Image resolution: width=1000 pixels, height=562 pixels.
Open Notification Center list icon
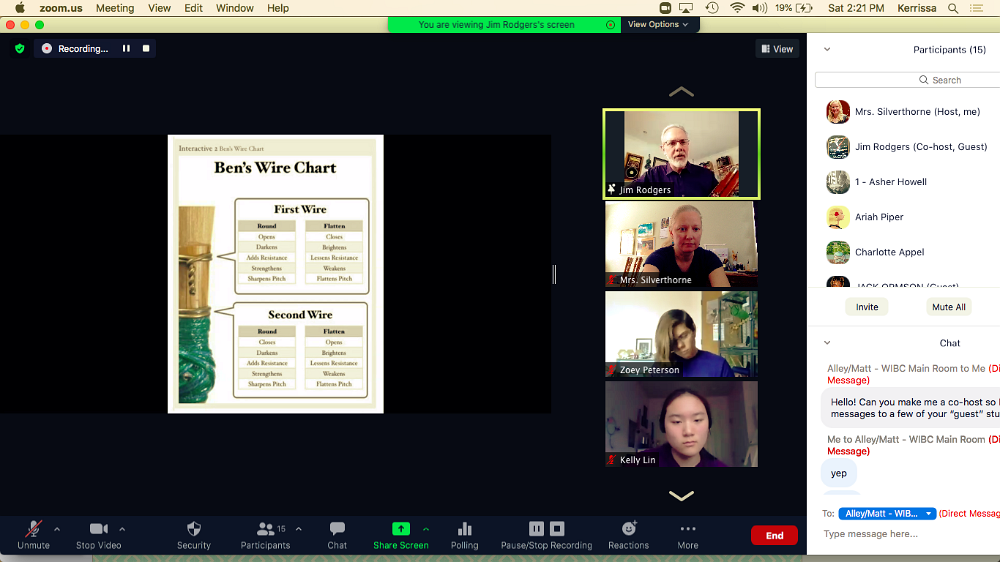[976, 8]
